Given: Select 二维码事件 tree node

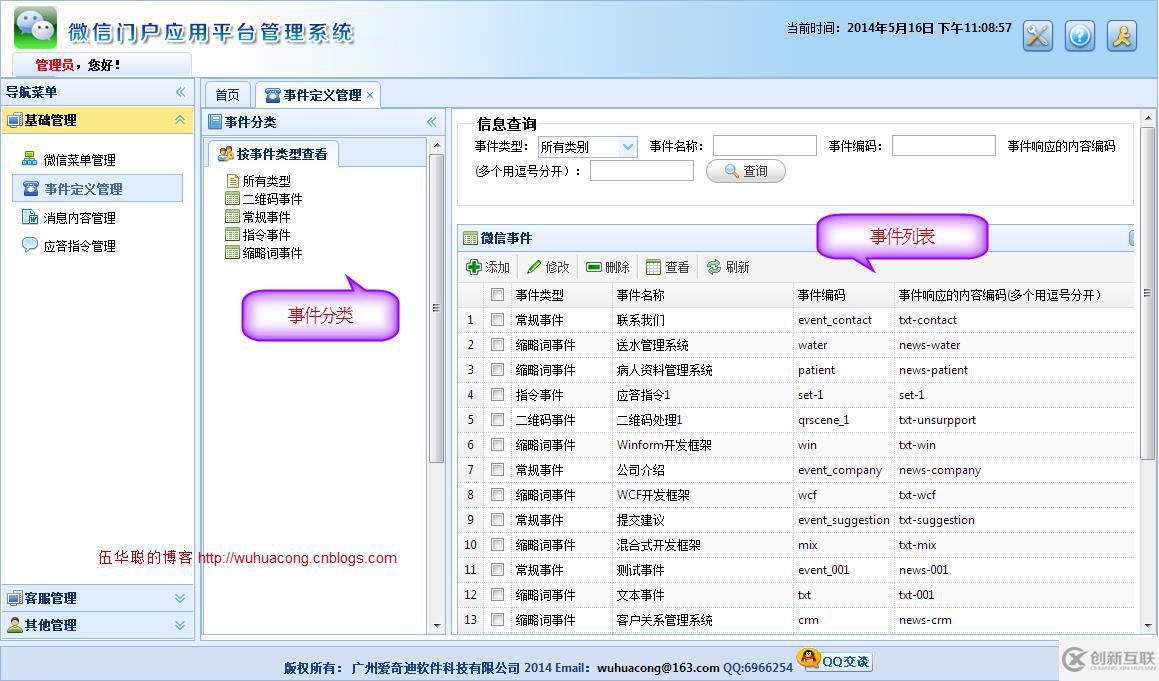Looking at the screenshot, I should [264, 199].
